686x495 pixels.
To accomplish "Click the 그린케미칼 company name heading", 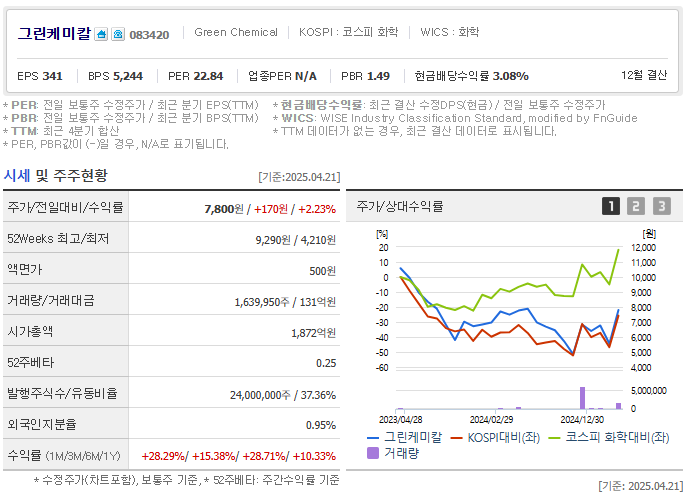I will coord(54,34).
